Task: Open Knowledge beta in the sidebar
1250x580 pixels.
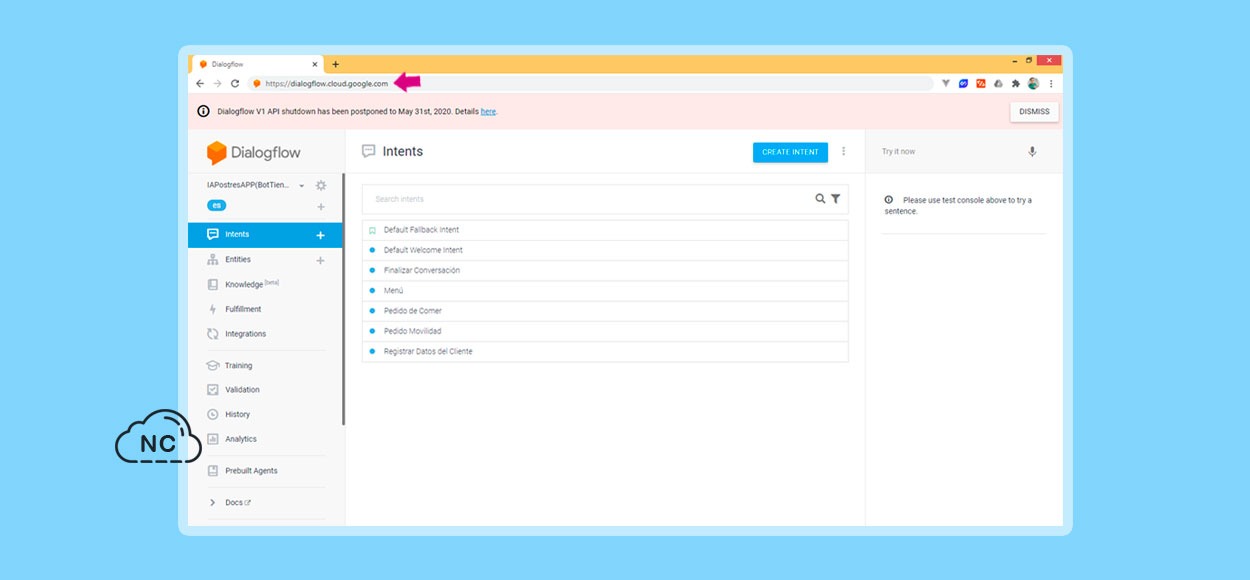Action: (x=251, y=284)
